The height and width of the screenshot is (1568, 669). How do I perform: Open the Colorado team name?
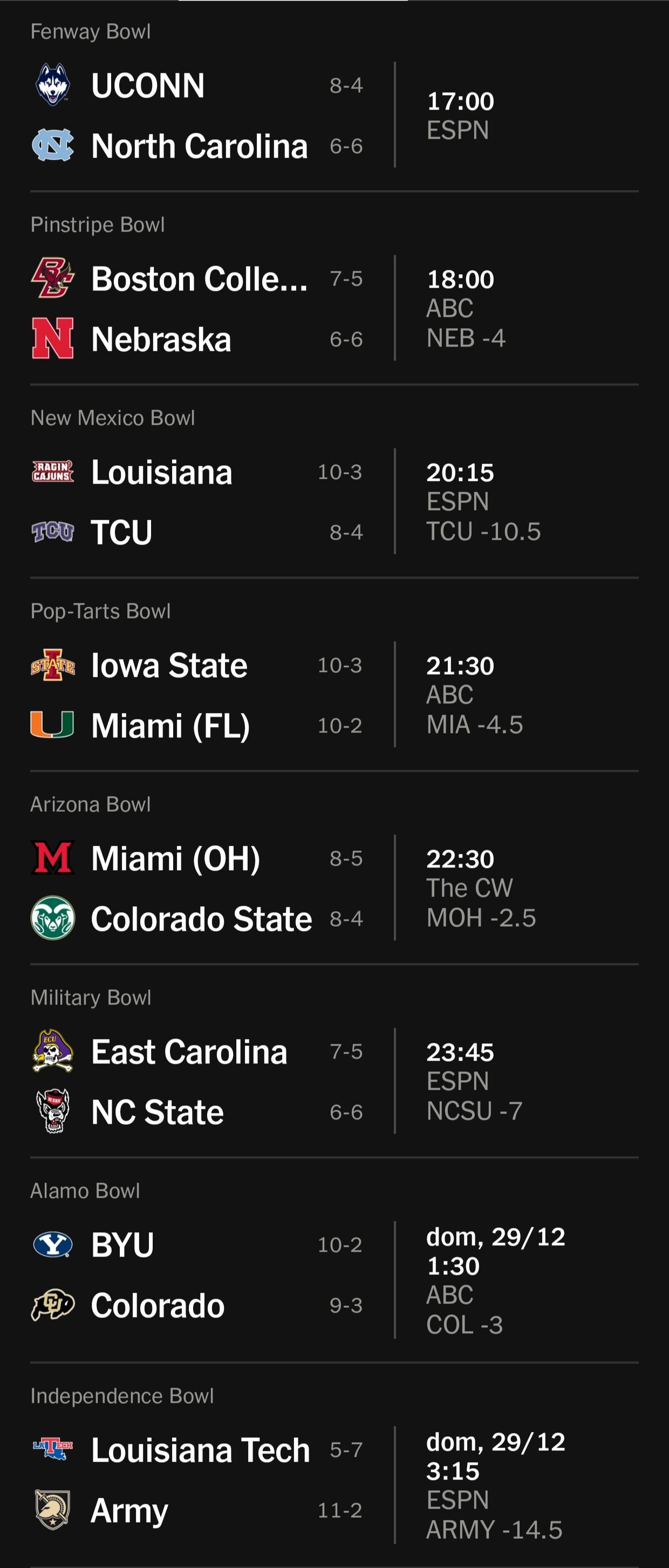[158, 1305]
